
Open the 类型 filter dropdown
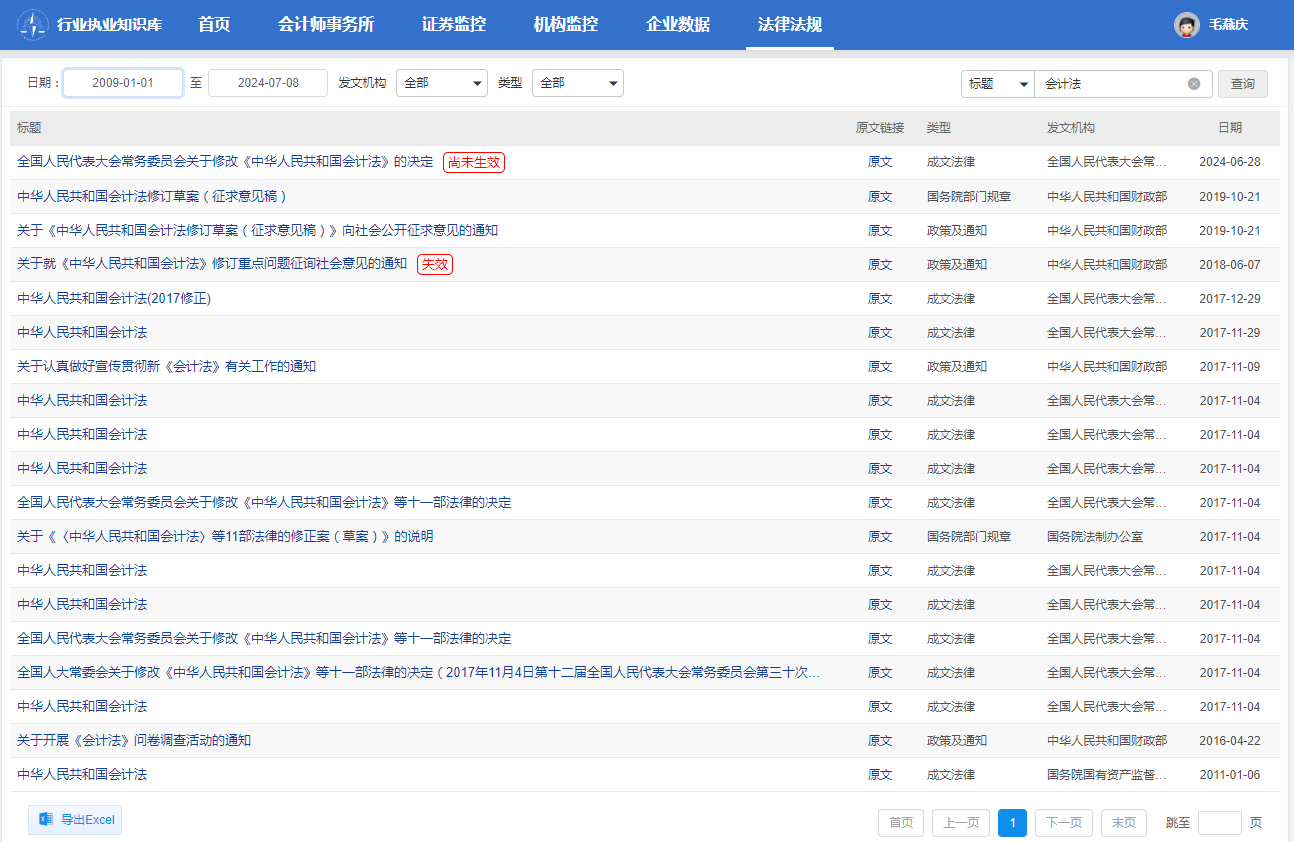577,83
